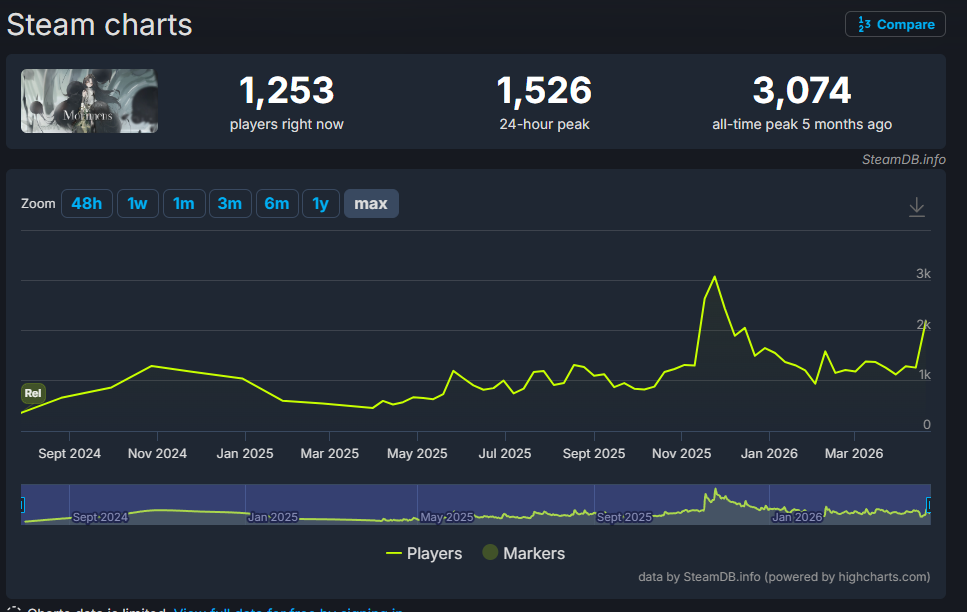Click the chart download icon

coord(917,207)
